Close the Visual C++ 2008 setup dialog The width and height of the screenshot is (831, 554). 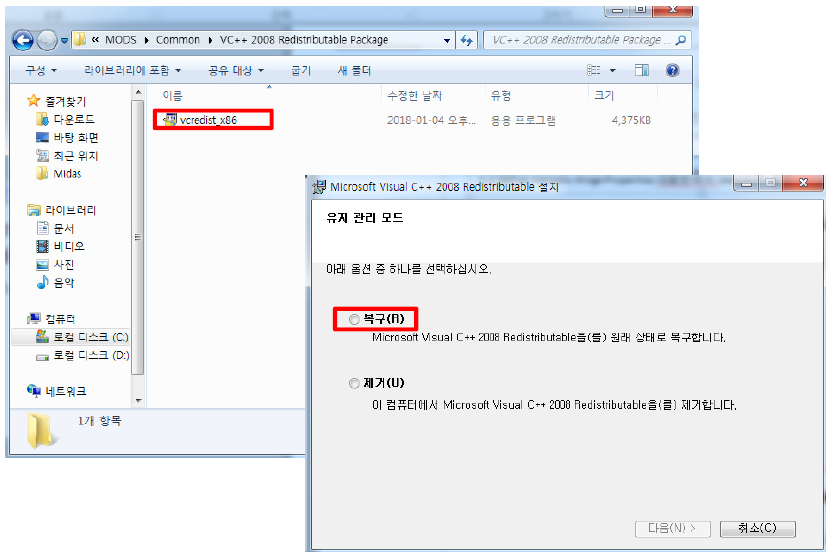803,183
